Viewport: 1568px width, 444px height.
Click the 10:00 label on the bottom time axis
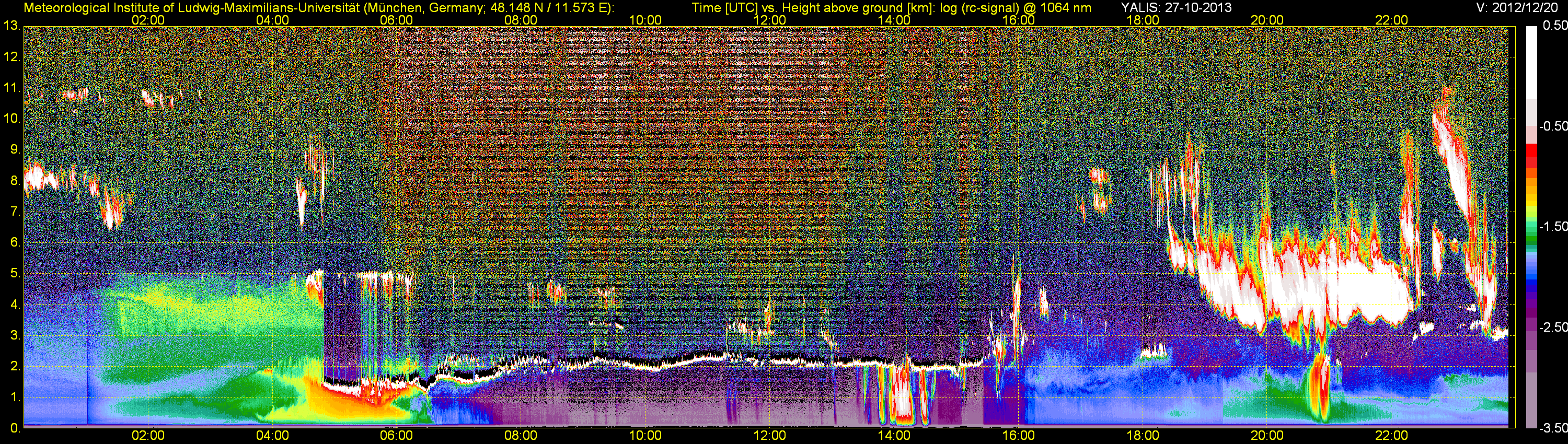coord(645,436)
